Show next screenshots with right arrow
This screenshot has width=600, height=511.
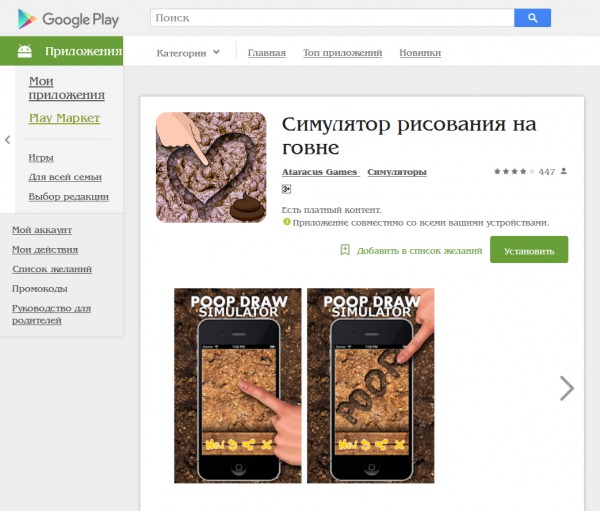coord(567,388)
